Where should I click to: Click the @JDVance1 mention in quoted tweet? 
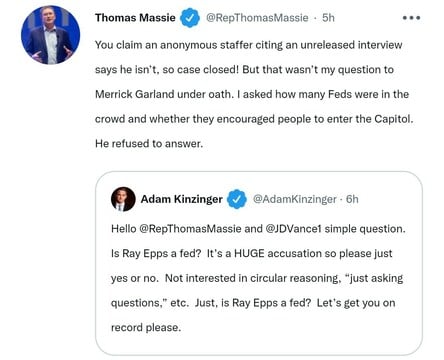pyautogui.click(x=293, y=229)
